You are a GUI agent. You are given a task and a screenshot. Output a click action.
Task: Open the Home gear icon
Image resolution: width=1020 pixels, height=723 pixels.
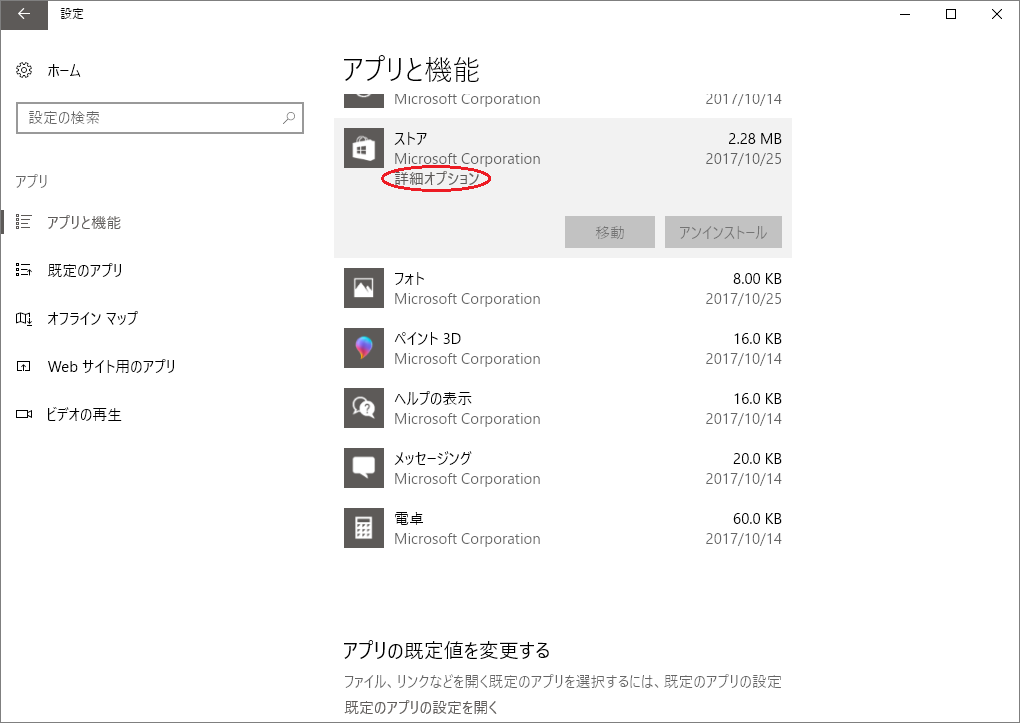coord(24,70)
